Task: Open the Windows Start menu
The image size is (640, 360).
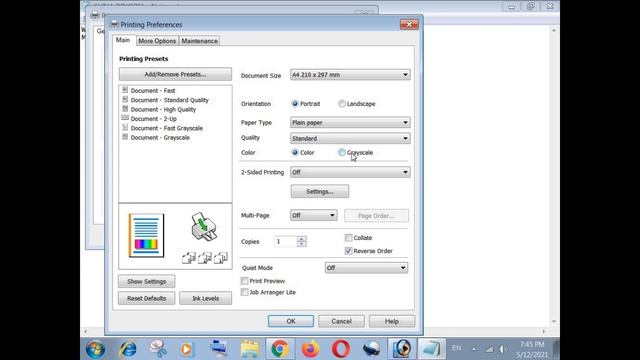Action: [x=95, y=349]
